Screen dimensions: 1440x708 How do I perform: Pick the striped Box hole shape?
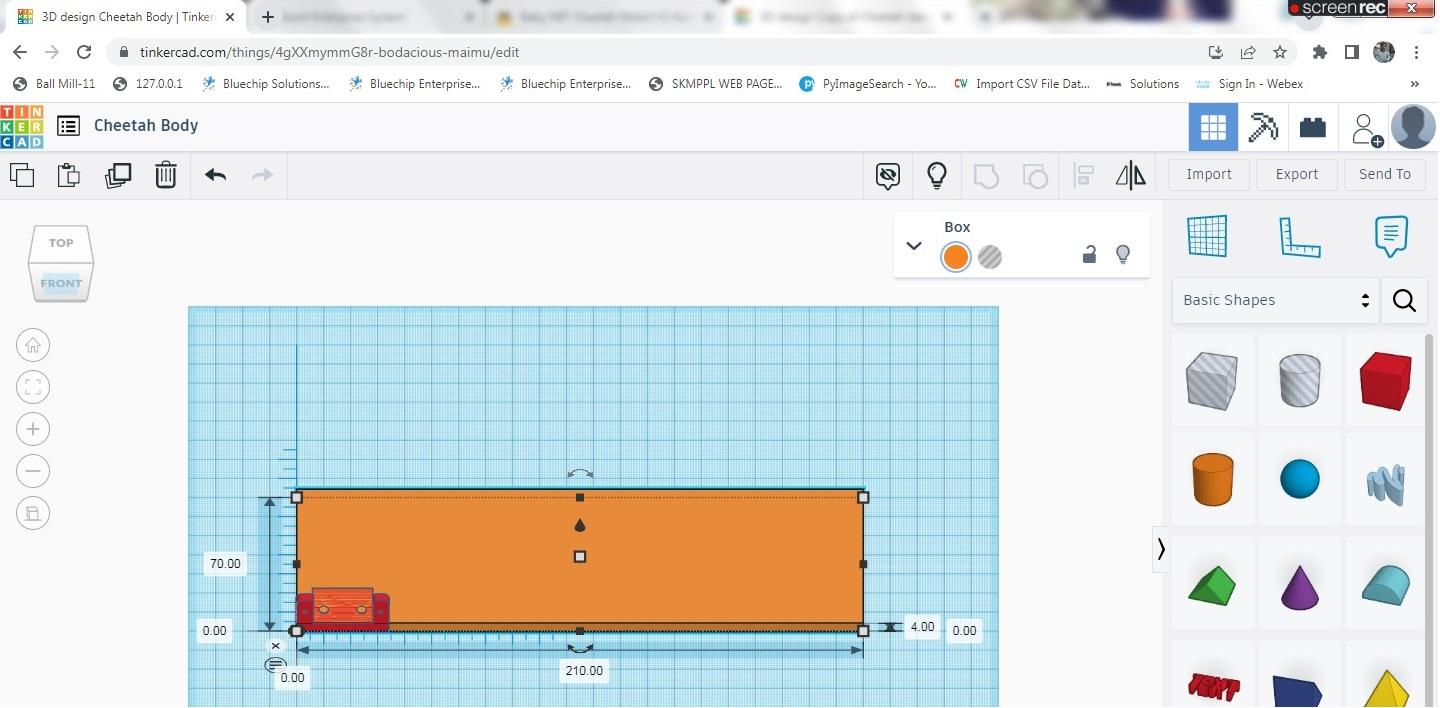[1212, 381]
